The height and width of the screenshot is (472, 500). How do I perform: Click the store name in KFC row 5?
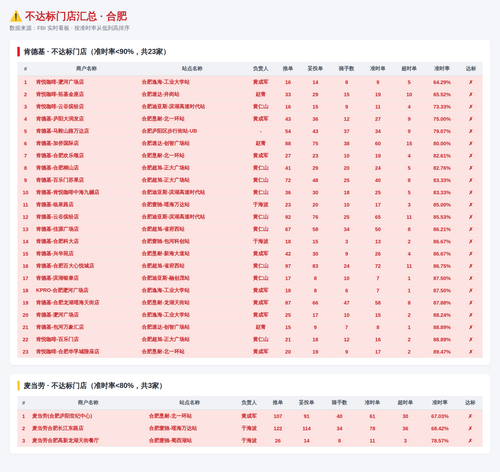62,131
